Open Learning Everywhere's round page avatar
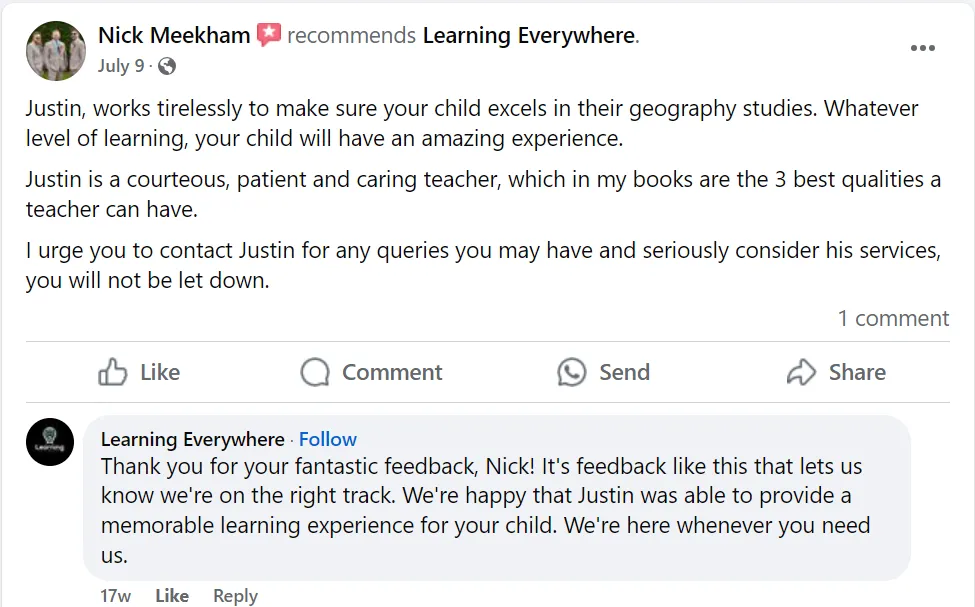 pyautogui.click(x=50, y=442)
